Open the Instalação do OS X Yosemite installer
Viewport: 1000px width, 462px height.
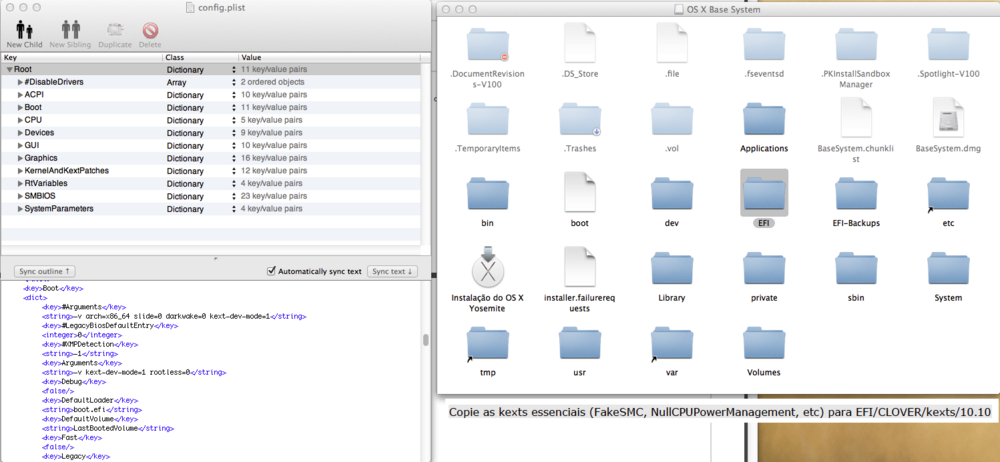[x=488, y=267]
